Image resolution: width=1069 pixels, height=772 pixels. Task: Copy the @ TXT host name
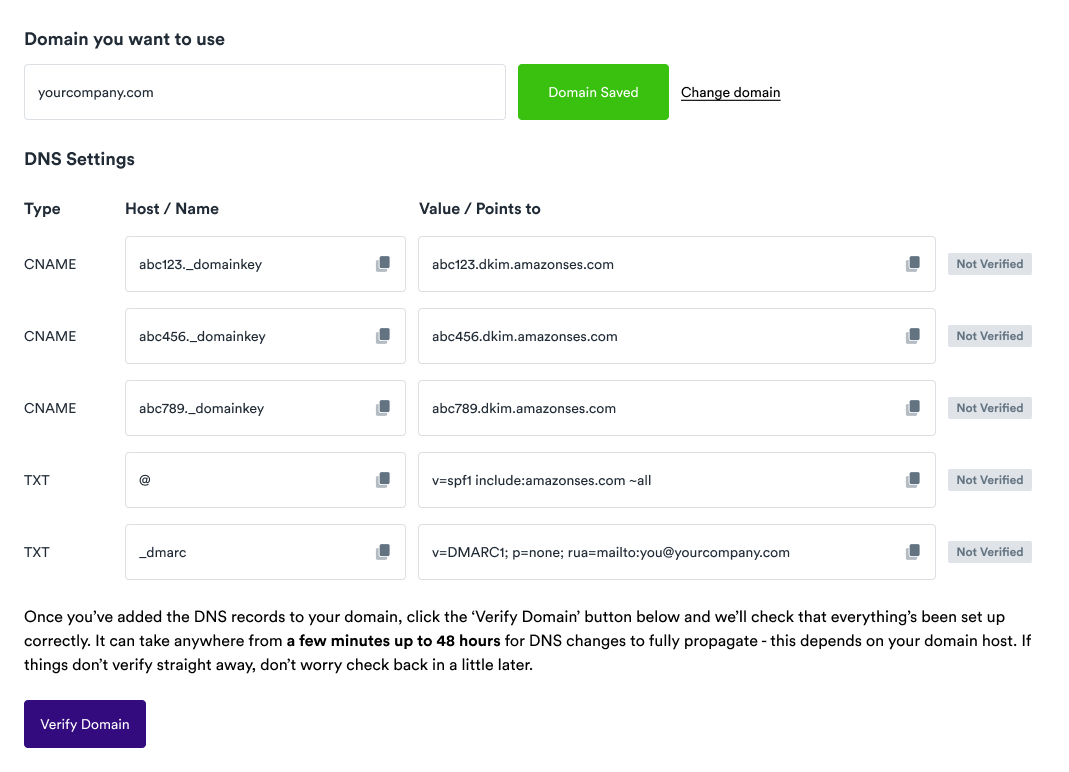pos(382,480)
